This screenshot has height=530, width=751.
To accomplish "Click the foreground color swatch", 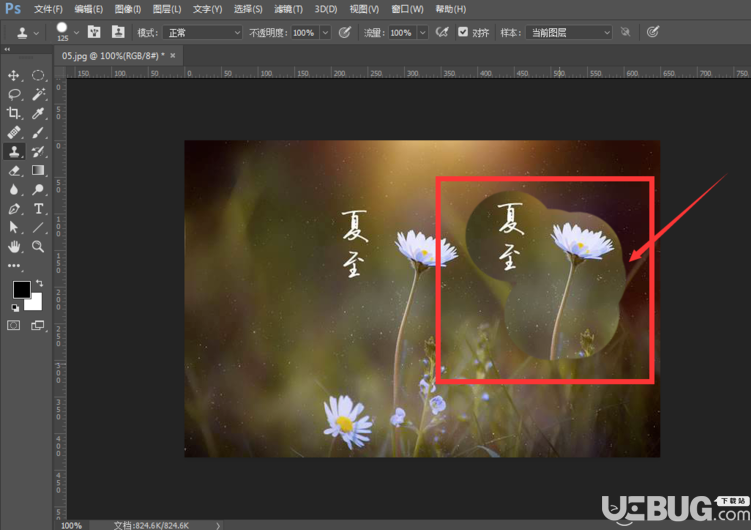I will (x=22, y=289).
